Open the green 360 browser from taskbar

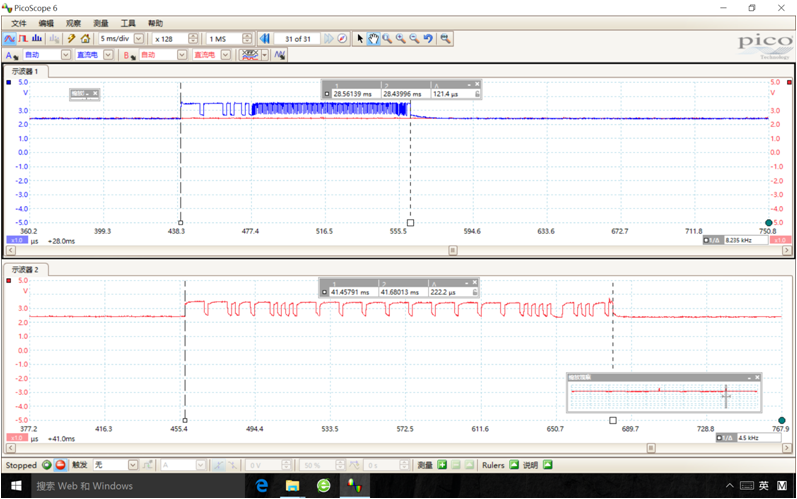(x=323, y=486)
